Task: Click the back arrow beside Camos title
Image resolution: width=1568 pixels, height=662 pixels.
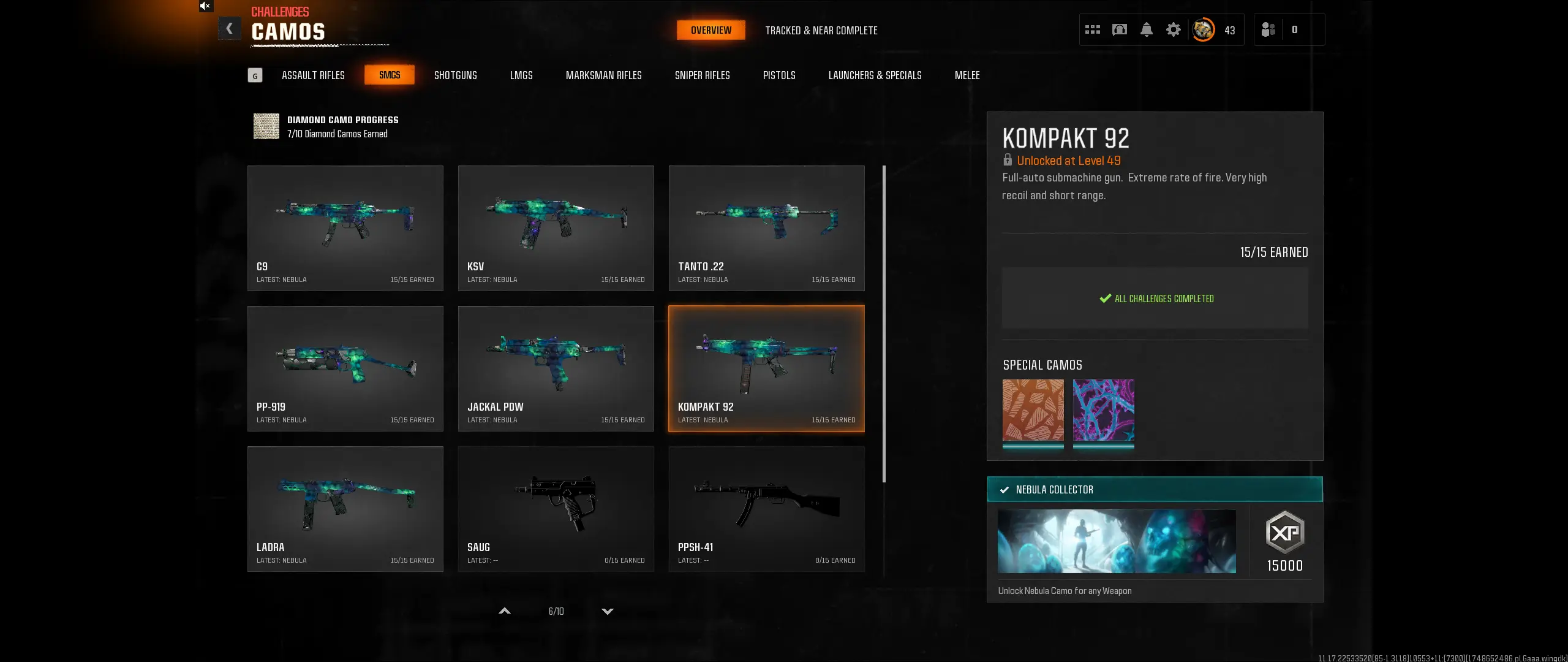Action: (x=229, y=28)
